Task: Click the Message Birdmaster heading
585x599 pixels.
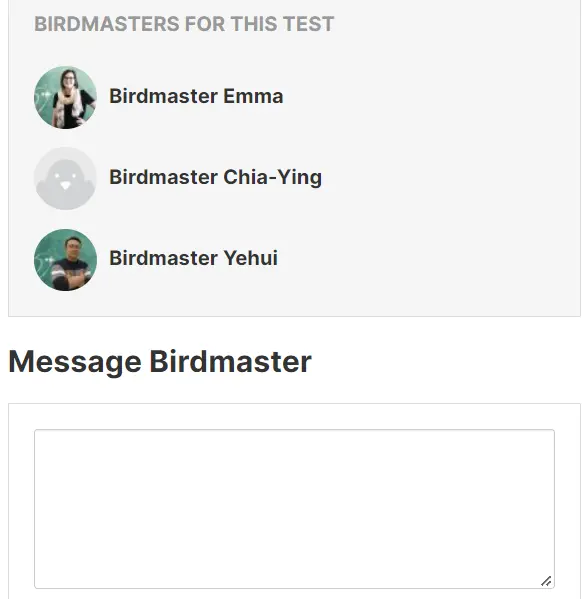Action: click(x=160, y=362)
